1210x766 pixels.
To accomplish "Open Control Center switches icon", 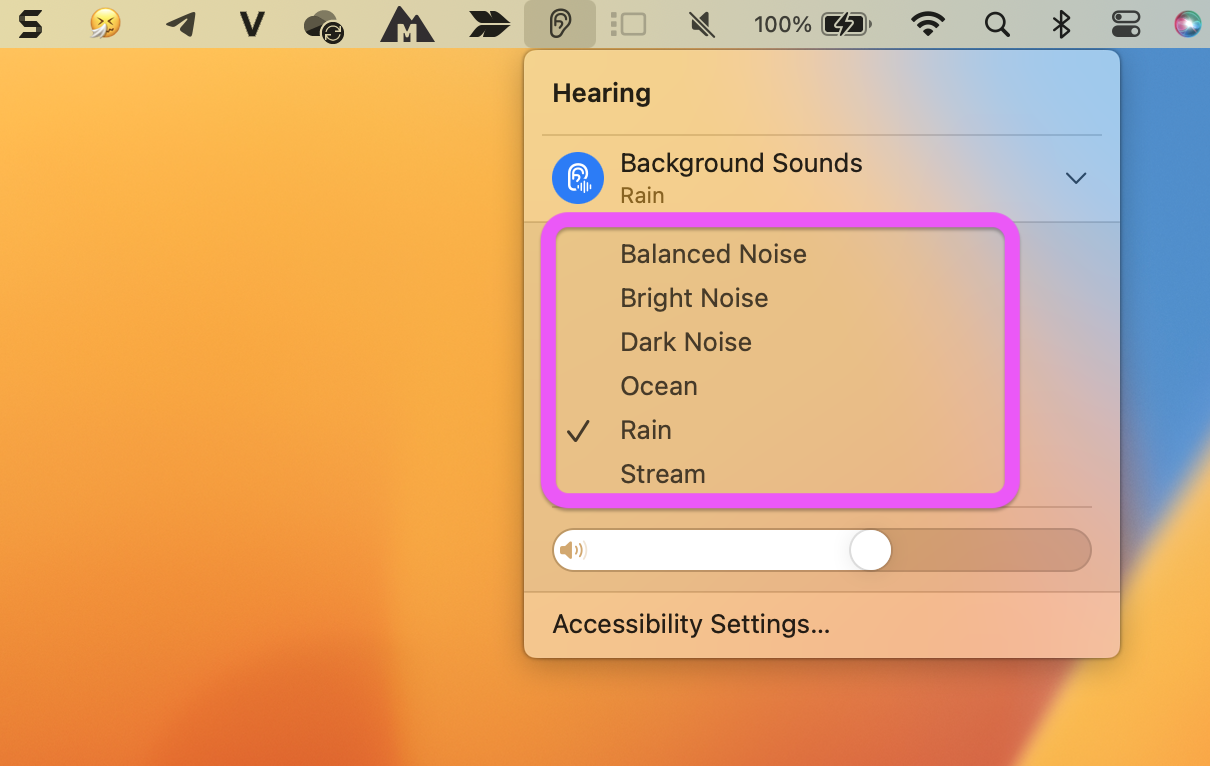I will point(1126,24).
